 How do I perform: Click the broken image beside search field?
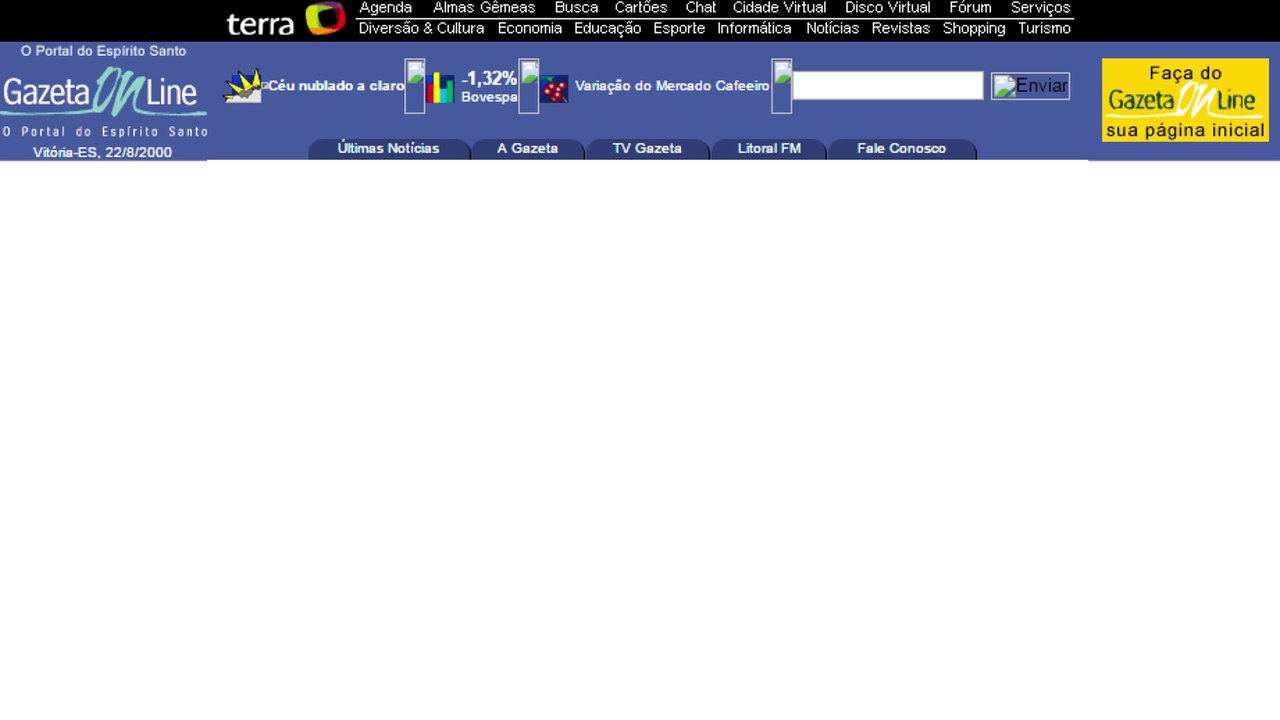782,86
